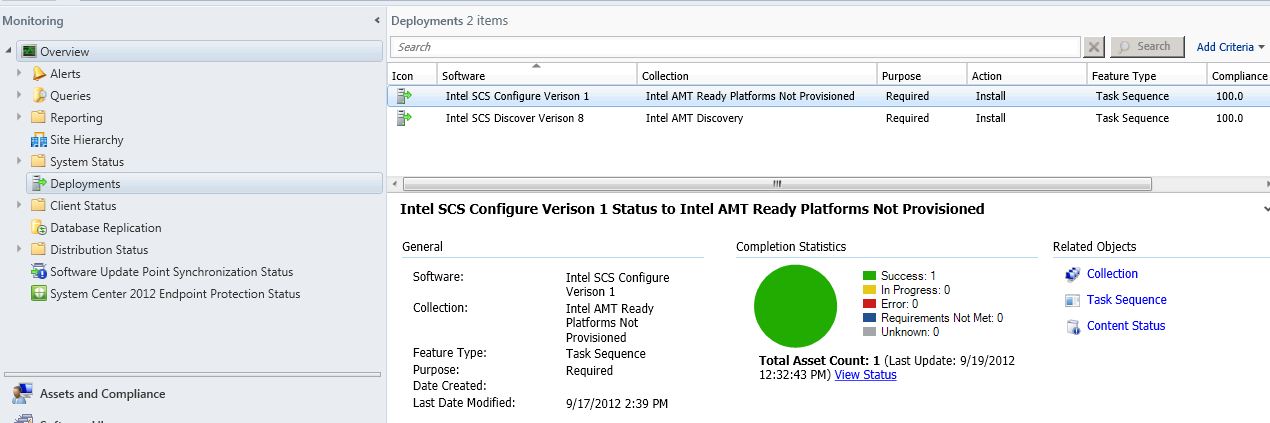Open the View Status link
This screenshot has height=423, width=1270.
(865, 375)
